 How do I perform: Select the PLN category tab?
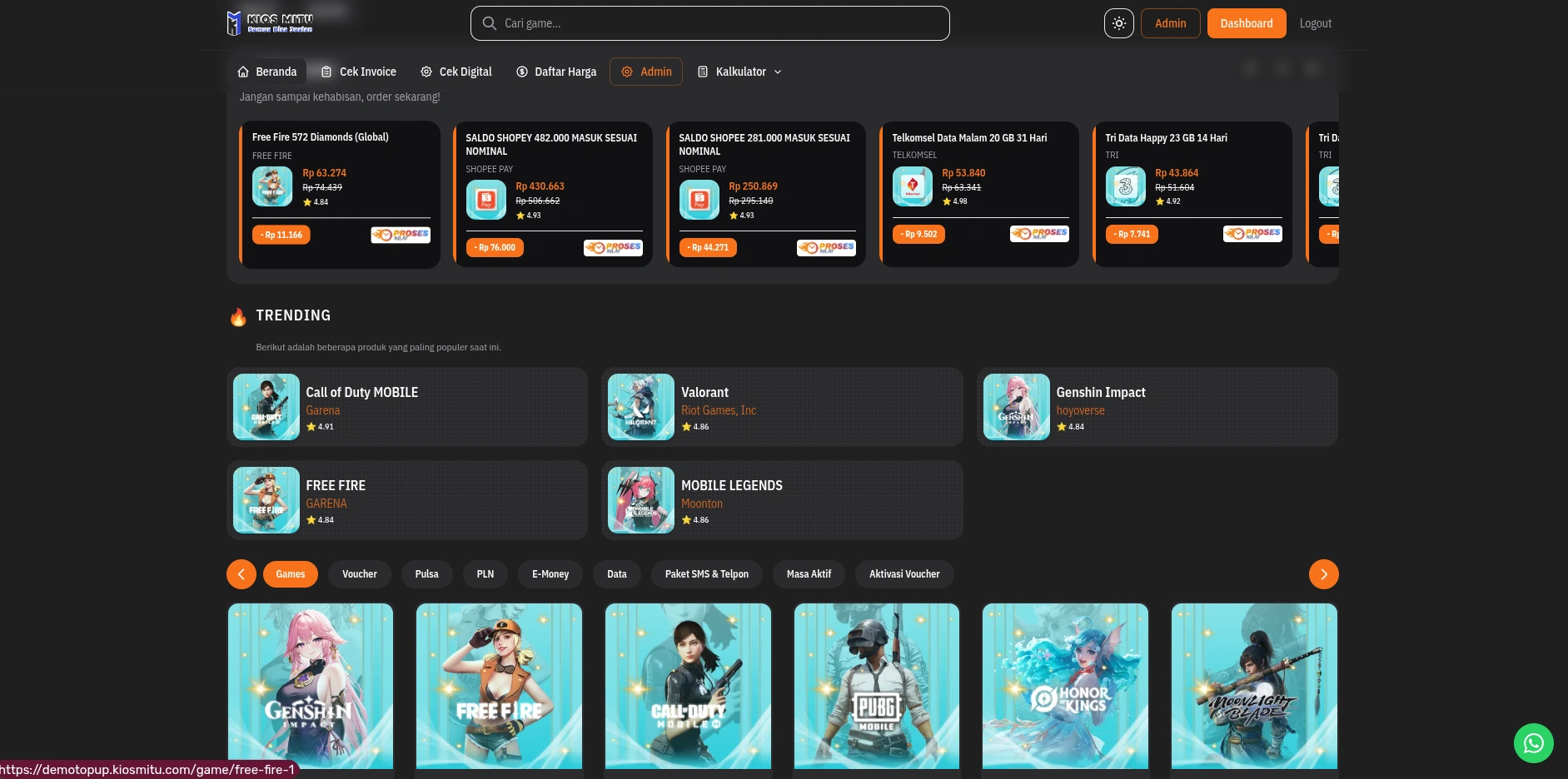pyautogui.click(x=485, y=574)
